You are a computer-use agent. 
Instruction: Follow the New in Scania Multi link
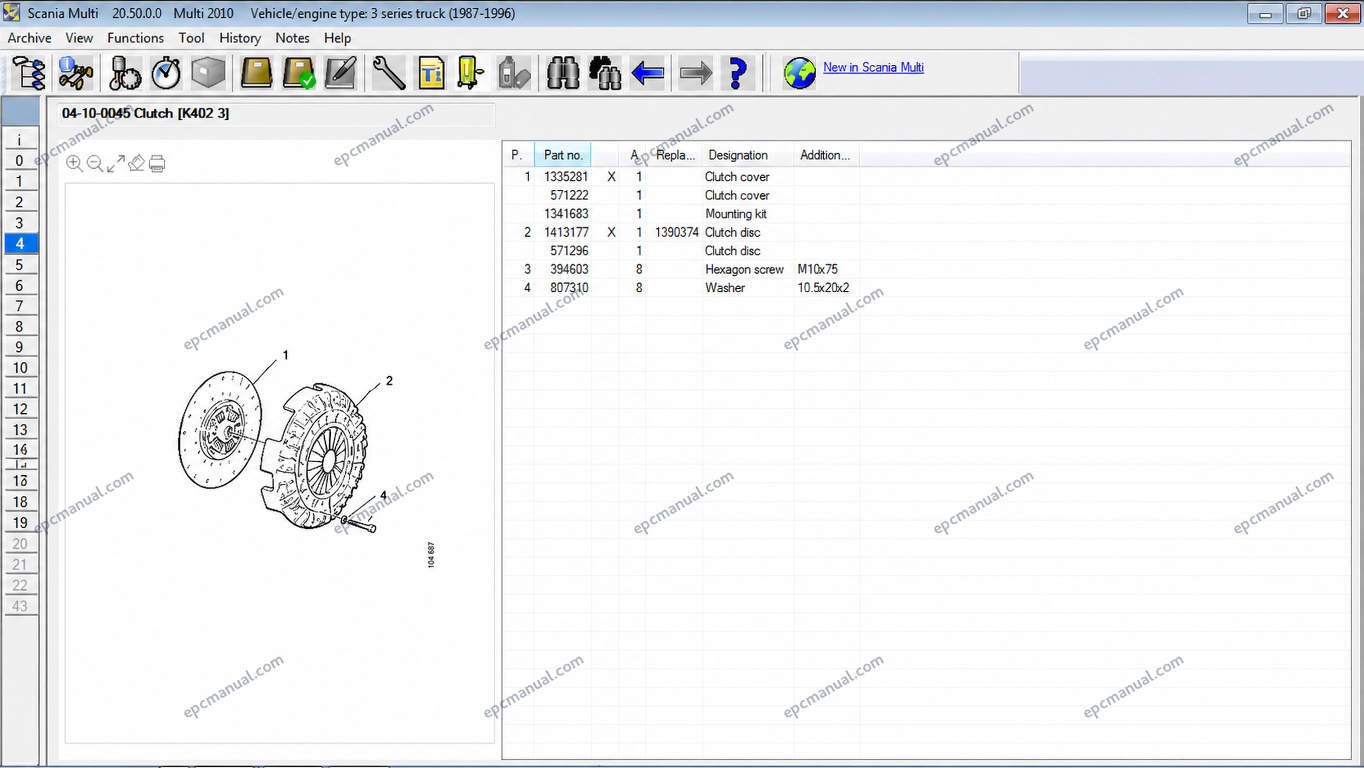pos(873,67)
